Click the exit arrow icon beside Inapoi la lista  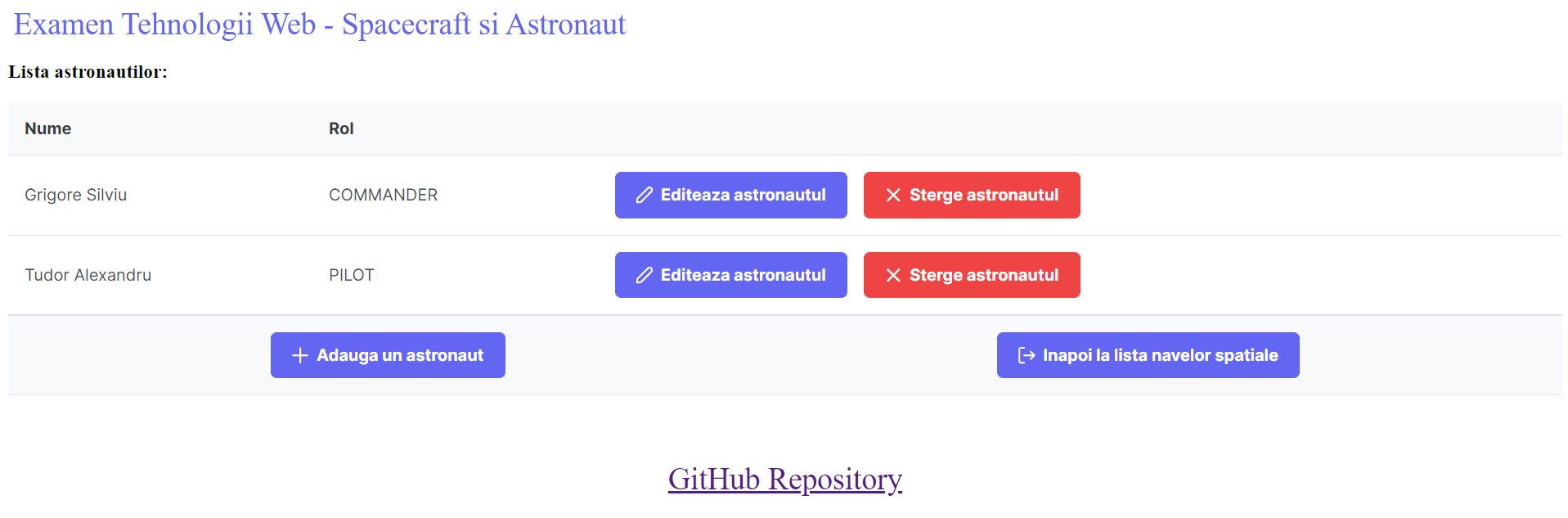[1025, 355]
